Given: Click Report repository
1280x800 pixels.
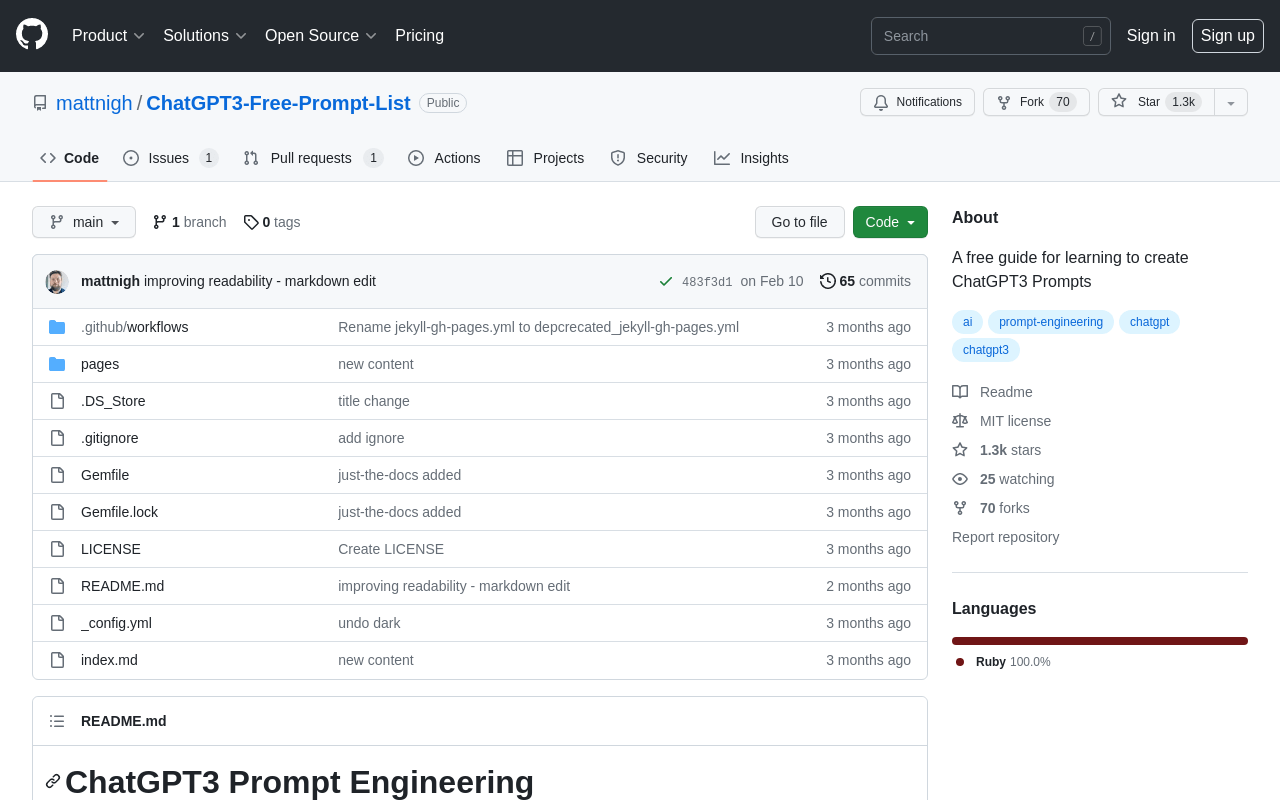Looking at the screenshot, I should coord(1005,537).
